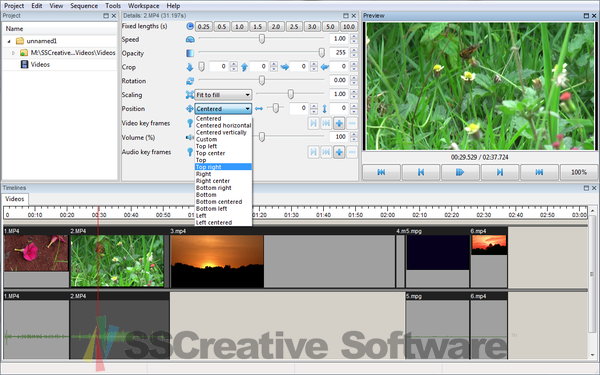Open the Position 'Centered' dropdown
600x375 pixels.
[x=223, y=109]
